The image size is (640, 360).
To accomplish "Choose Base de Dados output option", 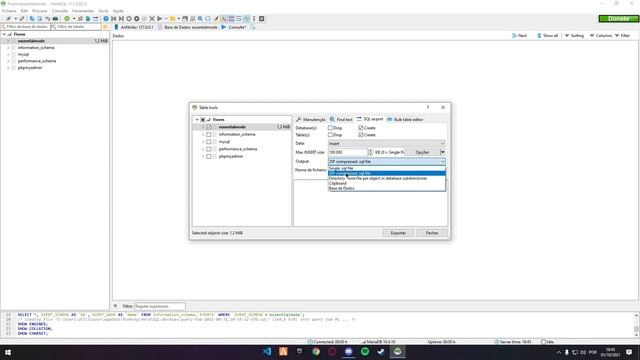I will point(387,188).
